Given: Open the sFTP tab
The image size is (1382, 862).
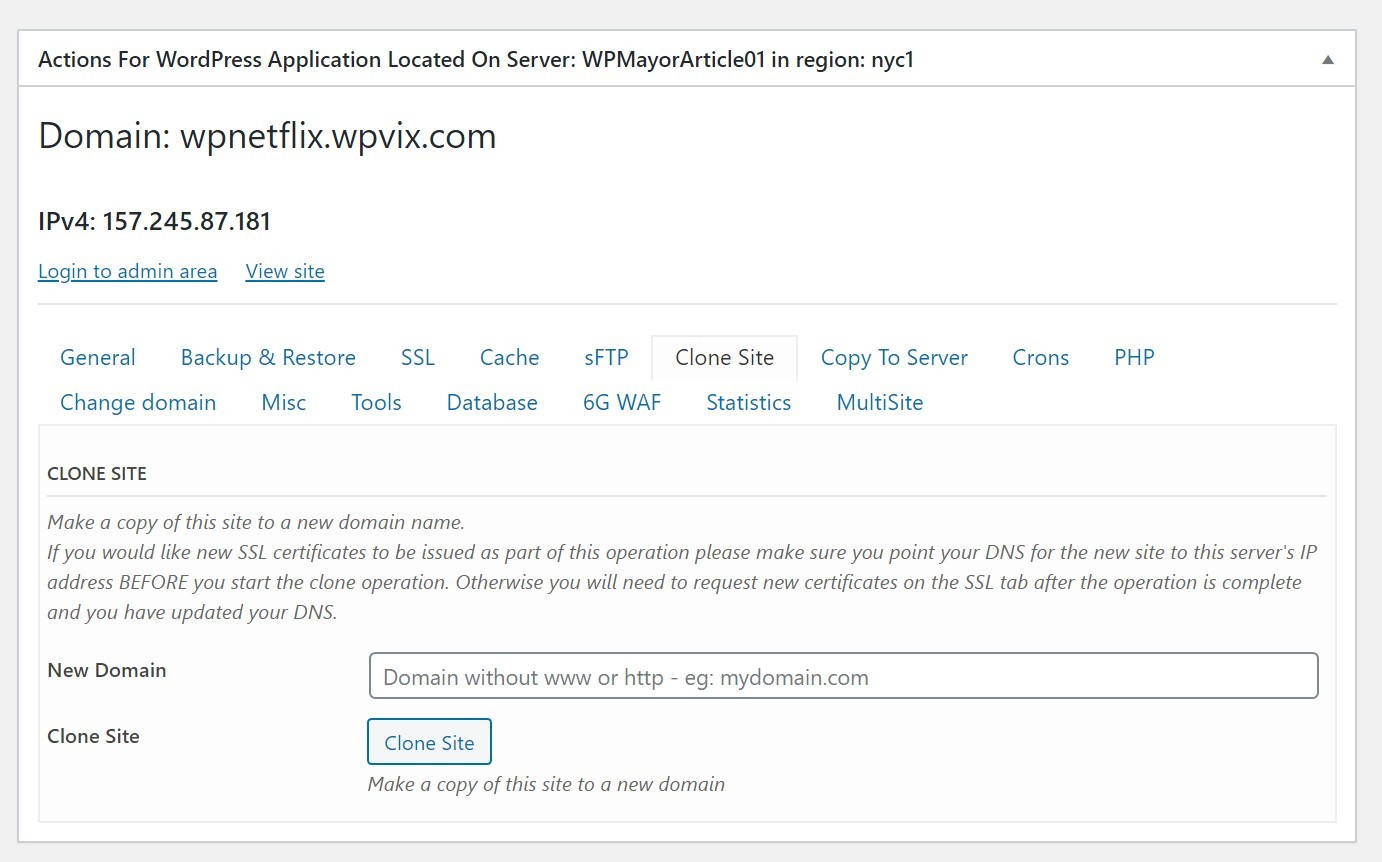Looking at the screenshot, I should (x=607, y=358).
